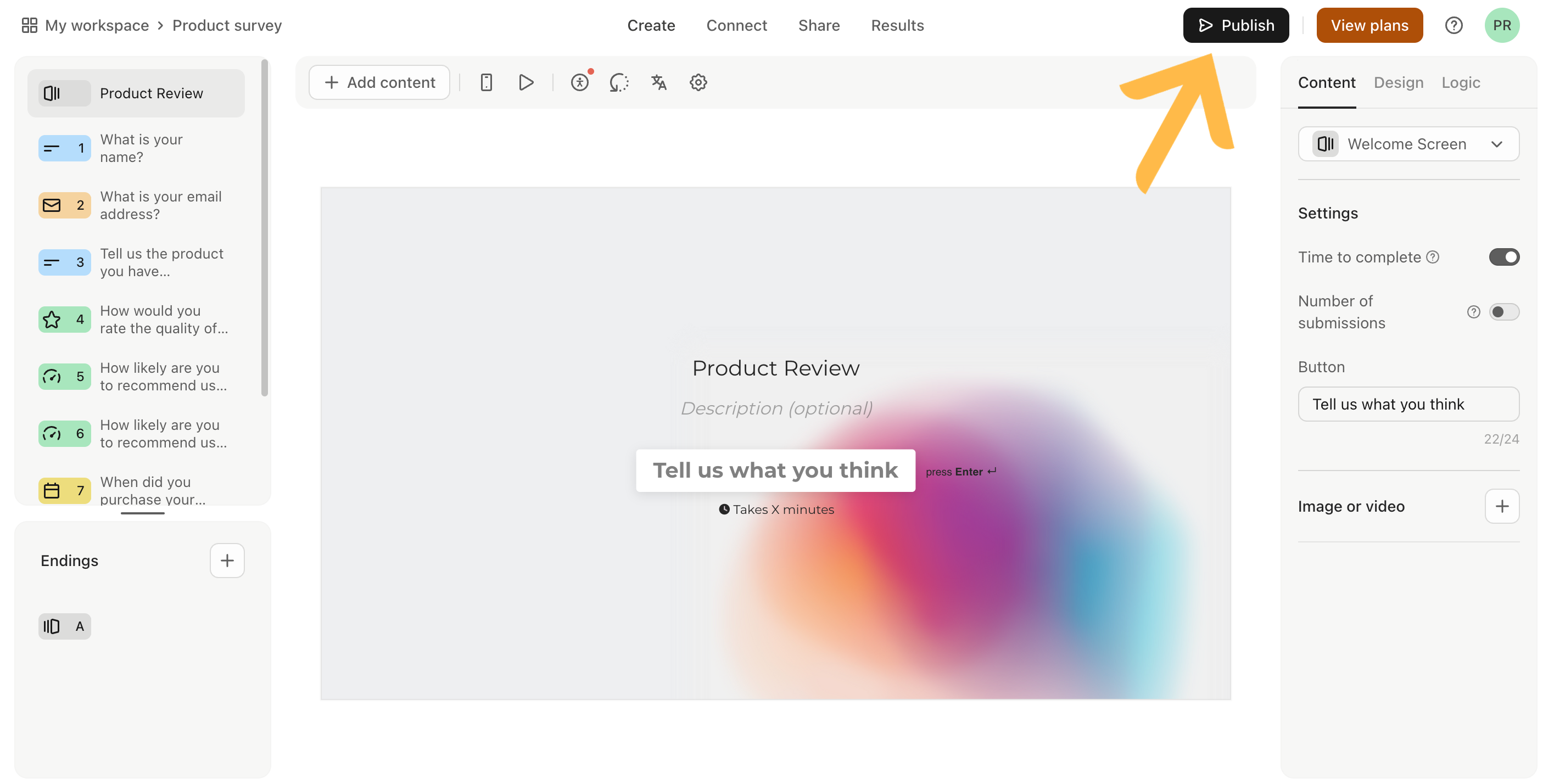Open the Share section
The width and height of the screenshot is (1554, 784).
(819, 25)
